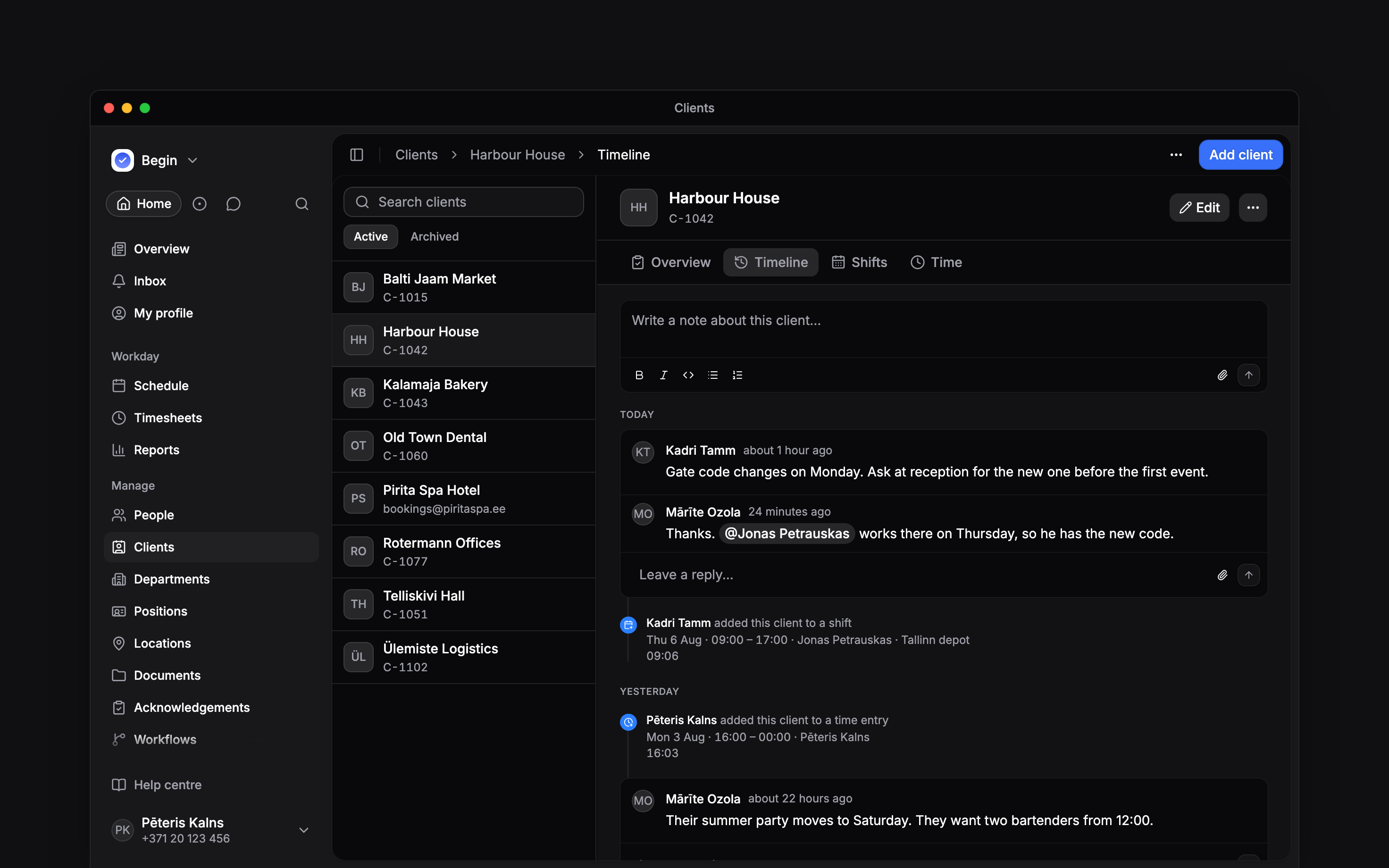
Task: Open Reports
Action: click(x=211, y=450)
